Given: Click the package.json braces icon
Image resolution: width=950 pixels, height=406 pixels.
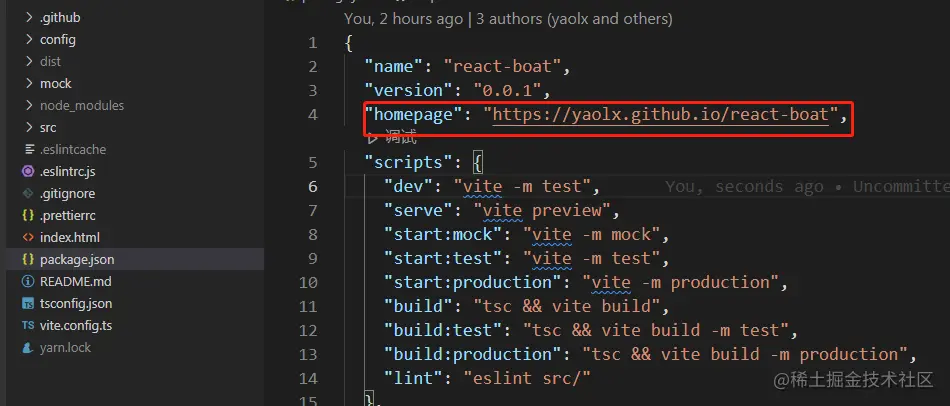Looking at the screenshot, I should pos(28,259).
